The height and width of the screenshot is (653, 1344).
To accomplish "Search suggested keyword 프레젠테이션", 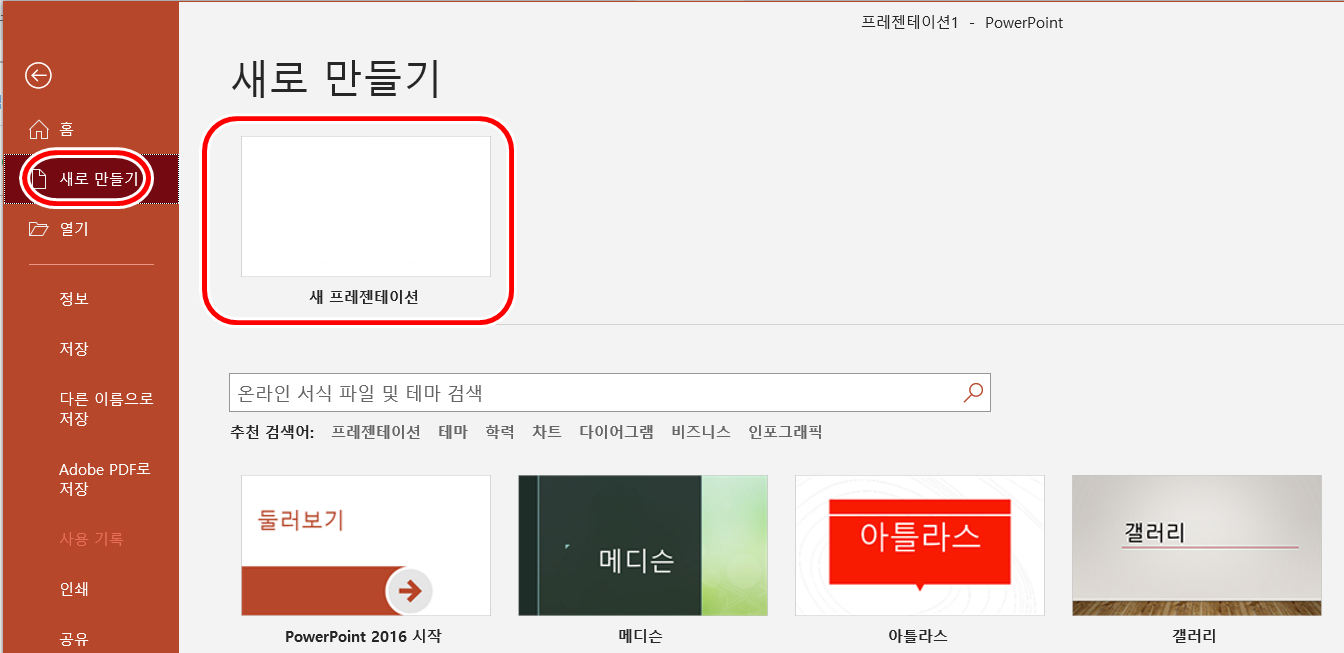I will pos(376,432).
